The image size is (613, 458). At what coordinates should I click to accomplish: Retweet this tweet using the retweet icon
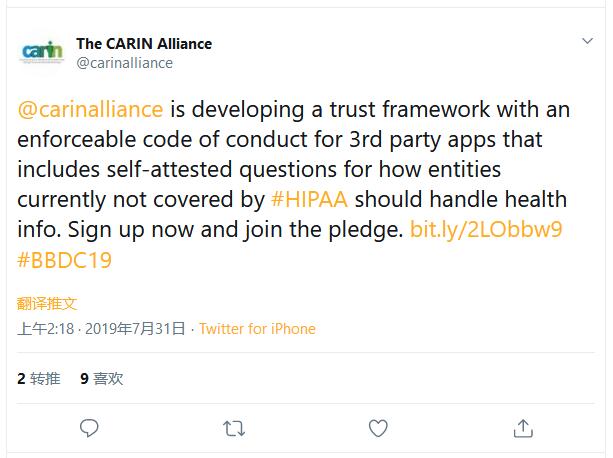tap(234, 428)
